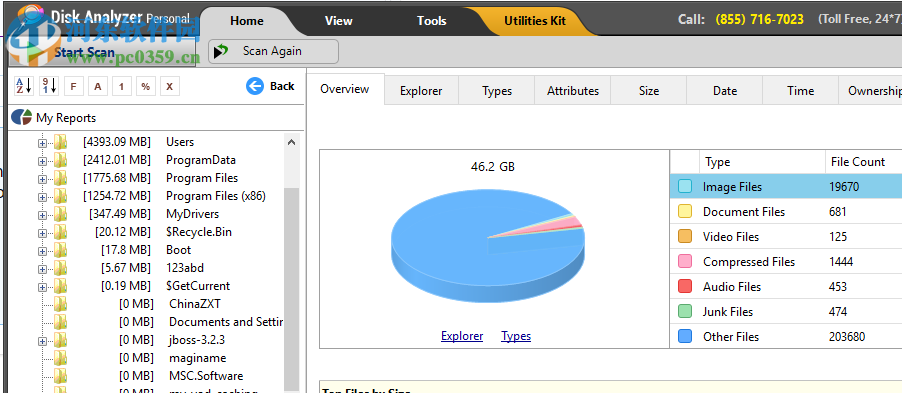
Task: Select the Documents and Settings folder
Action: pos(226,322)
